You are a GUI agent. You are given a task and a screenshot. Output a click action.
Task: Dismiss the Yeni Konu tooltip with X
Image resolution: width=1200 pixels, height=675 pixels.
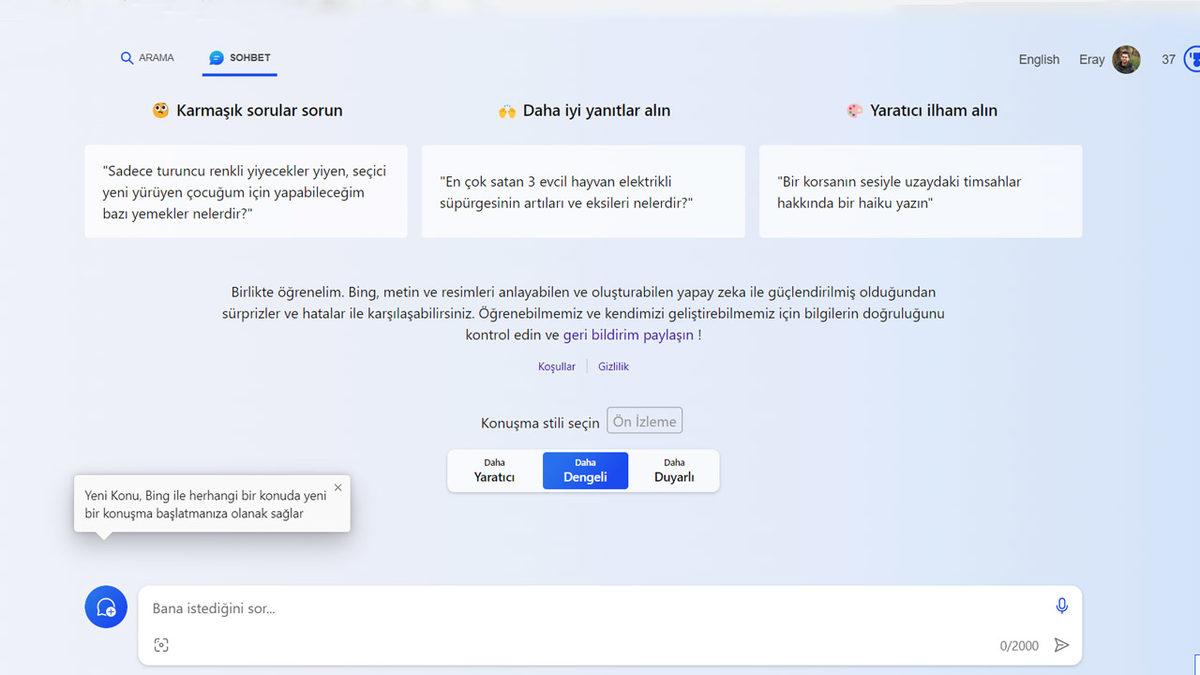coord(337,487)
